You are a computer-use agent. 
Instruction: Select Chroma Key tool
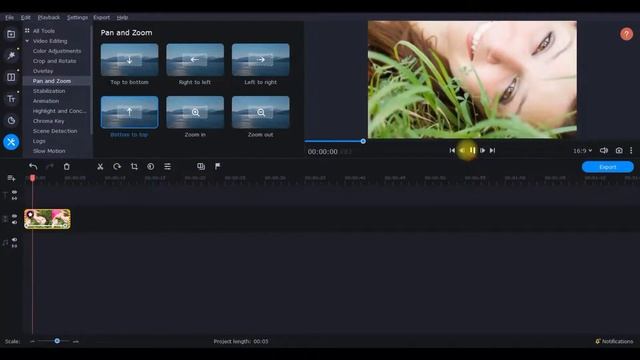click(49, 121)
